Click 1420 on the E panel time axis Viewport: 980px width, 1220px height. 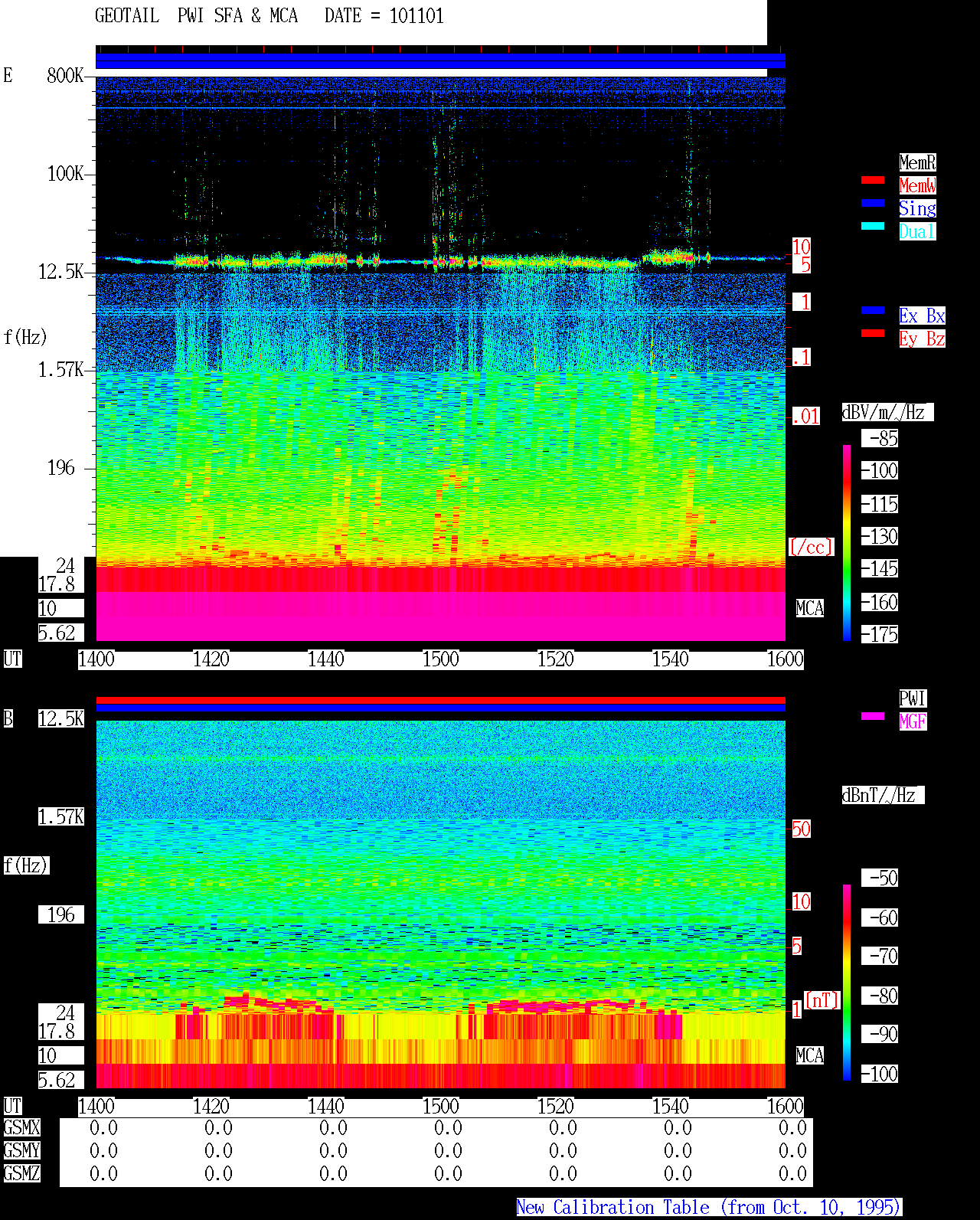(211, 659)
